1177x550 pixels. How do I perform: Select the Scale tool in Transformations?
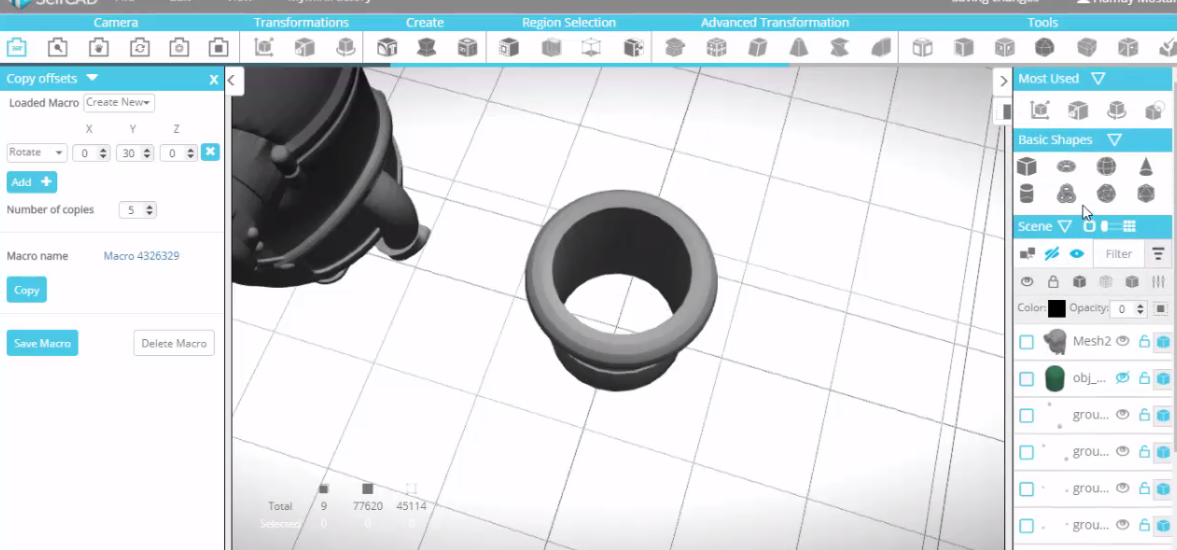(305, 48)
